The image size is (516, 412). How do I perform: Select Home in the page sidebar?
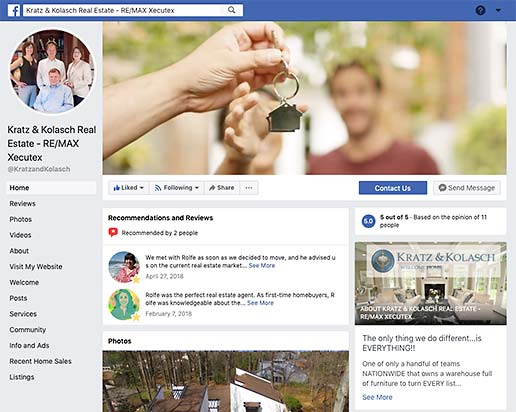tap(51, 188)
